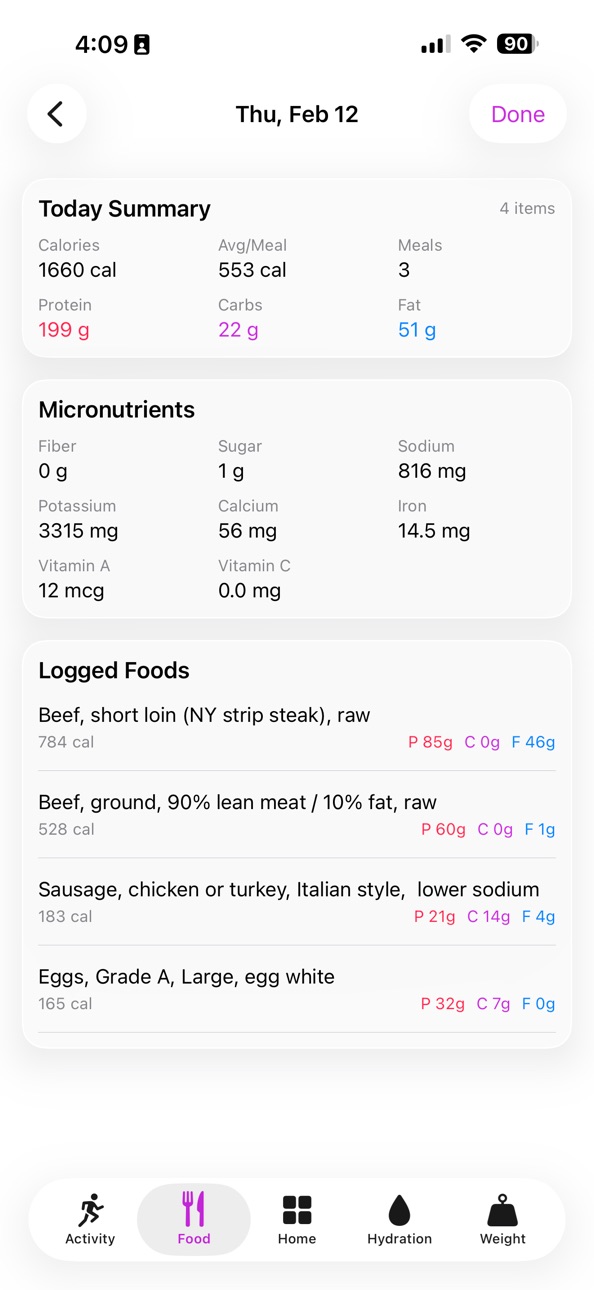The height and width of the screenshot is (1290, 594).
Task: Select the egg white food entry
Action: [297, 989]
